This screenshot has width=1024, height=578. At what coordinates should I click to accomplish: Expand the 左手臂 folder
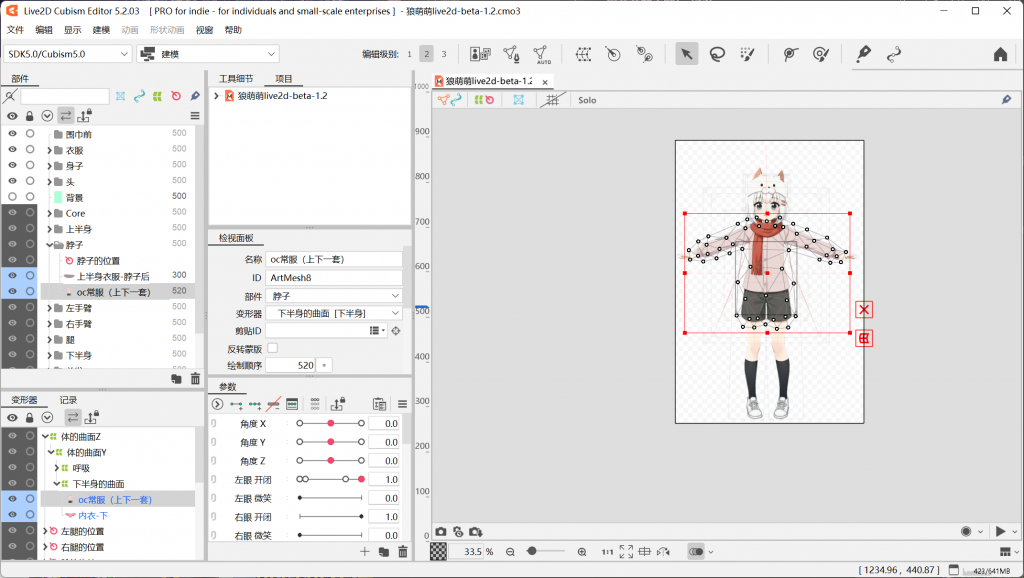point(50,308)
